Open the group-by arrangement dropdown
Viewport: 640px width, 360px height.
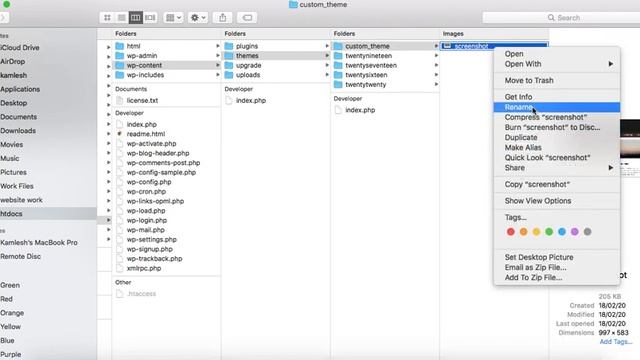click(x=173, y=18)
